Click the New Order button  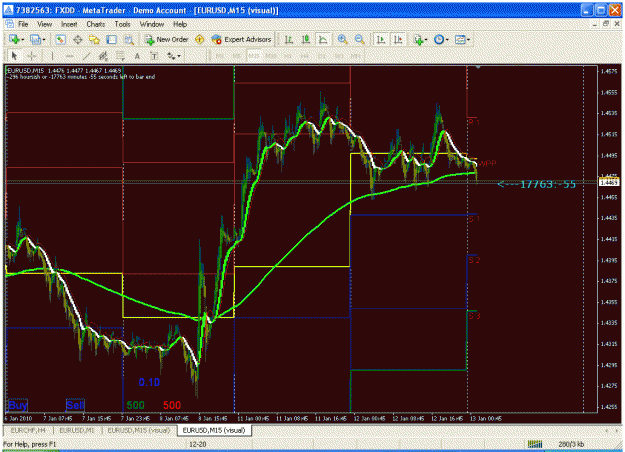coord(167,39)
